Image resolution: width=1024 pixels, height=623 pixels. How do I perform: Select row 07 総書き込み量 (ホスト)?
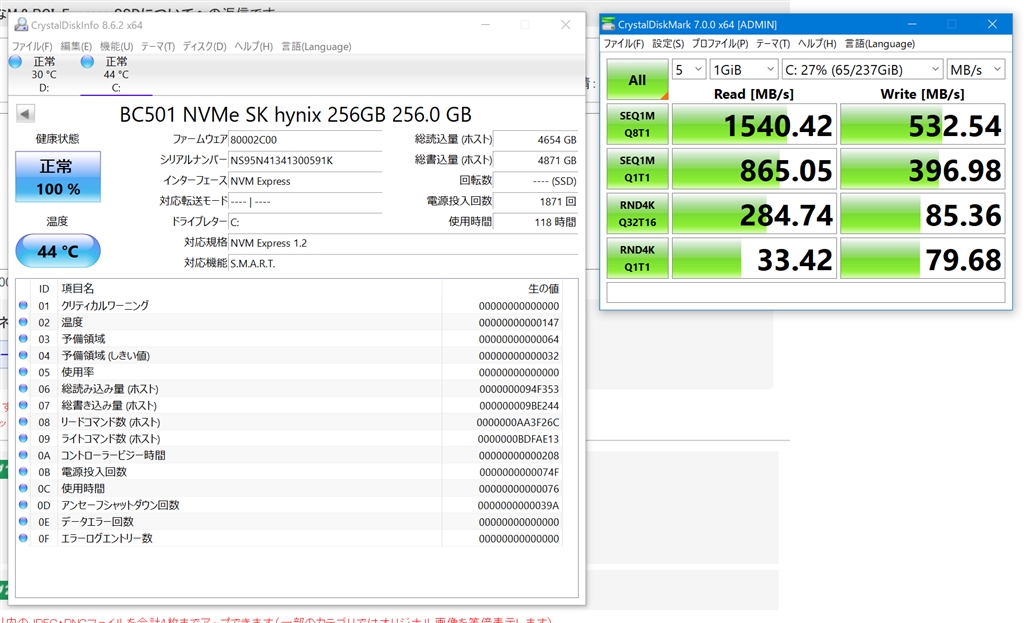click(289, 406)
